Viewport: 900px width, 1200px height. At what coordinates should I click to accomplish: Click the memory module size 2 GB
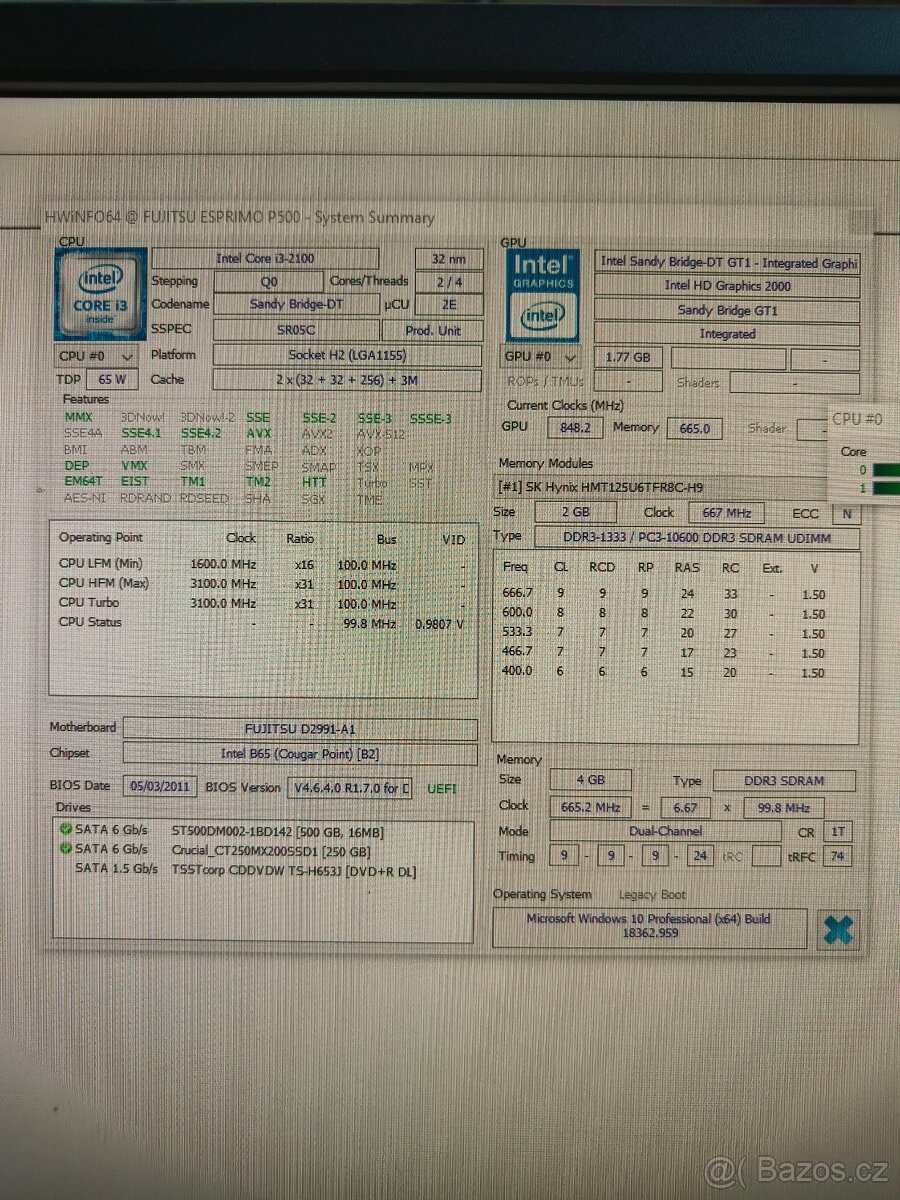(x=575, y=513)
